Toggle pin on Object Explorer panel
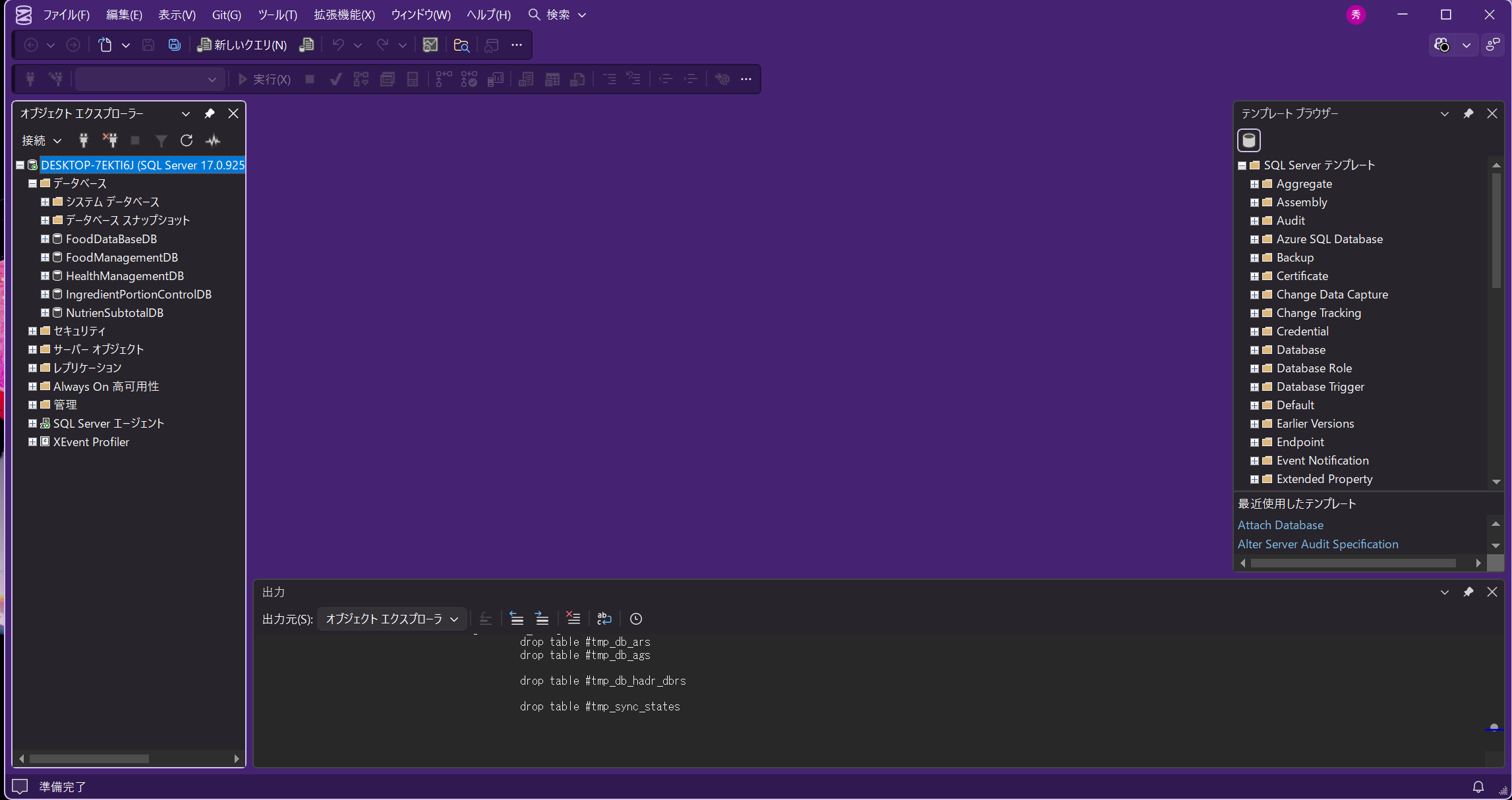The image size is (1512, 800). (210, 113)
